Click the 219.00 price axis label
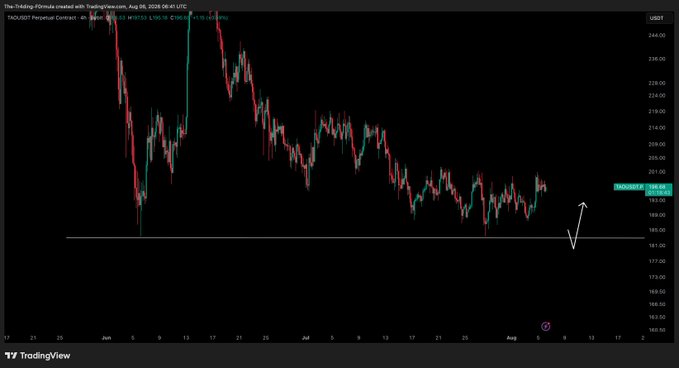The height and width of the screenshot is (368, 679). [656, 112]
